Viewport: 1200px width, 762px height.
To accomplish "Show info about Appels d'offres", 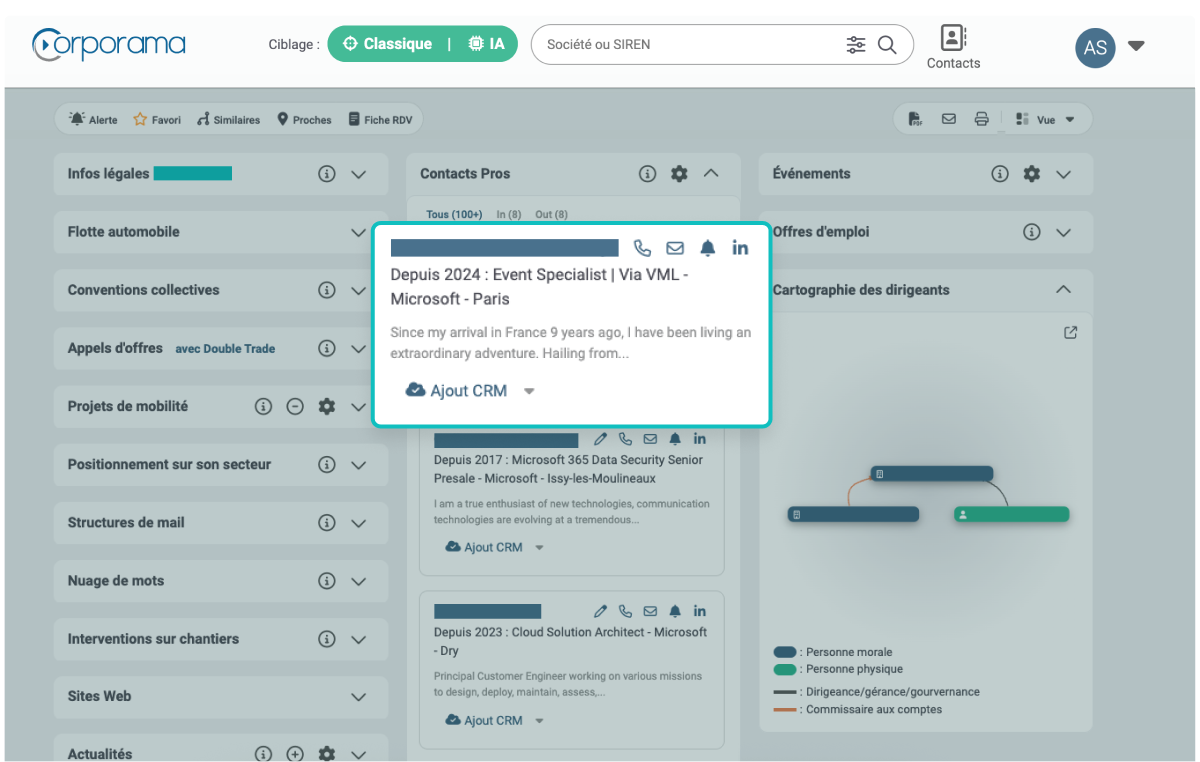I will tap(327, 349).
